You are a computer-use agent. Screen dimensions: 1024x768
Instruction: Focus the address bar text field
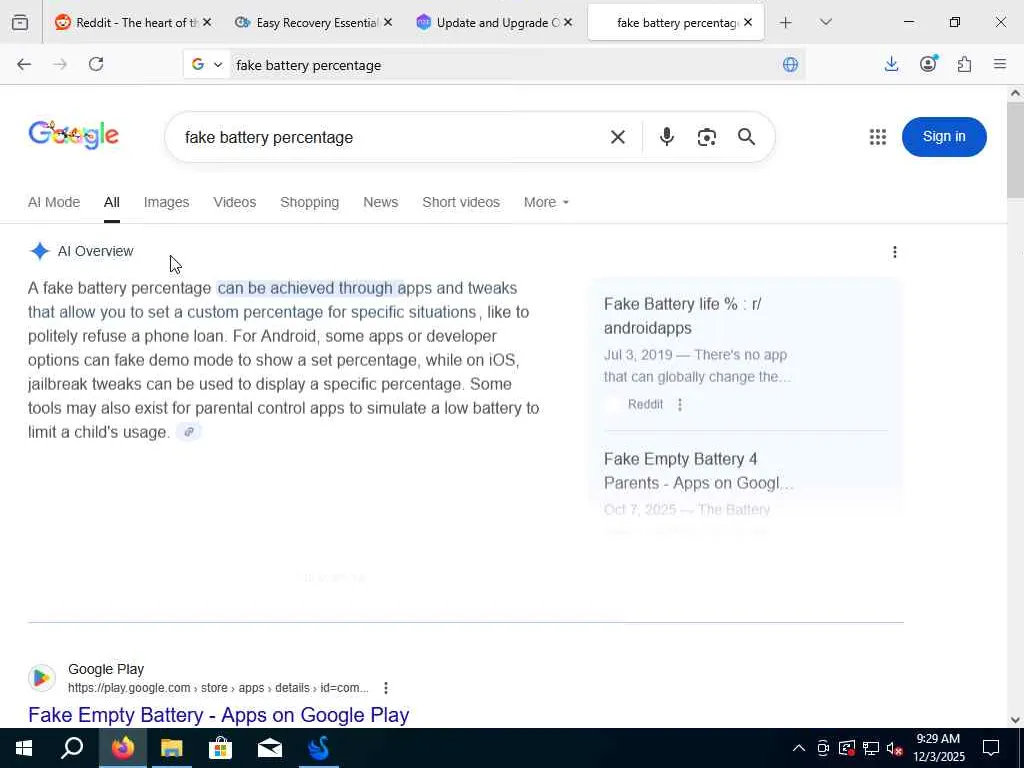point(503,65)
